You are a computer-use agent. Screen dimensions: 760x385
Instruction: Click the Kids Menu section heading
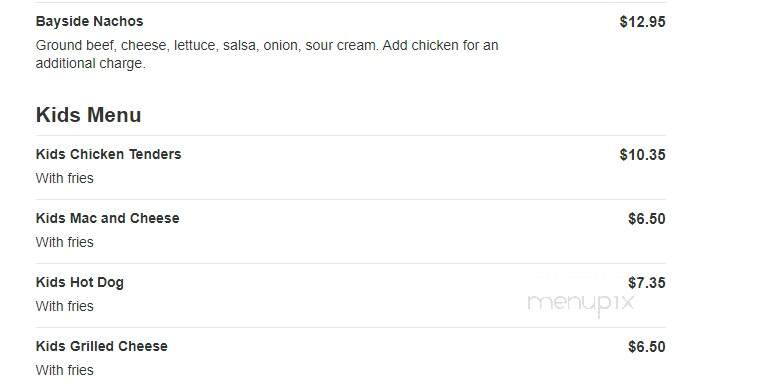[x=89, y=115]
